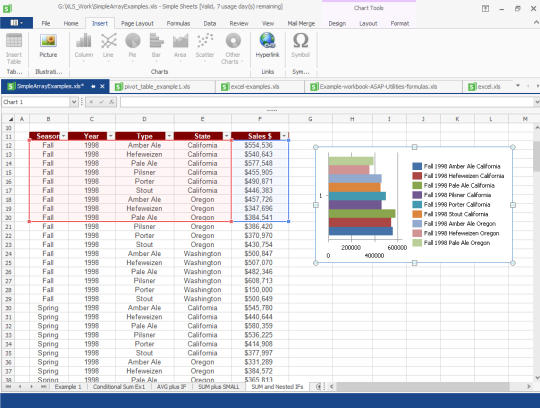
Task: Switch to pivot_table_example1.xls document tab
Action: click(x=157, y=87)
